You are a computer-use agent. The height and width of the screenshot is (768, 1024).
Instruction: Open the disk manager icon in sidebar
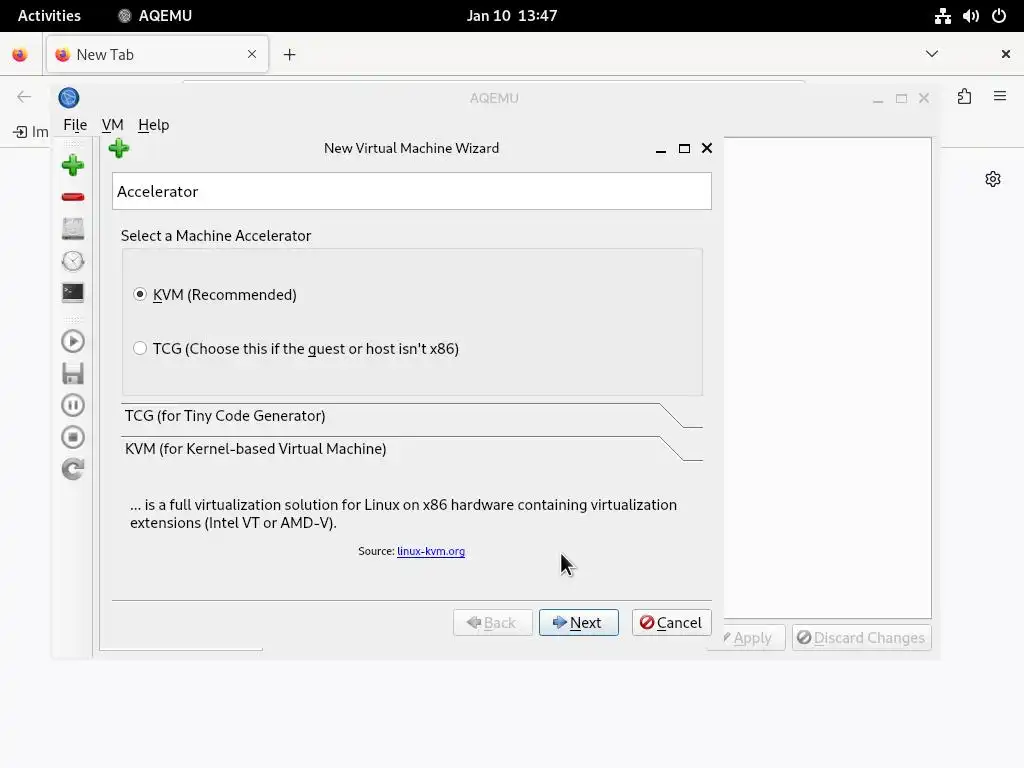72,229
